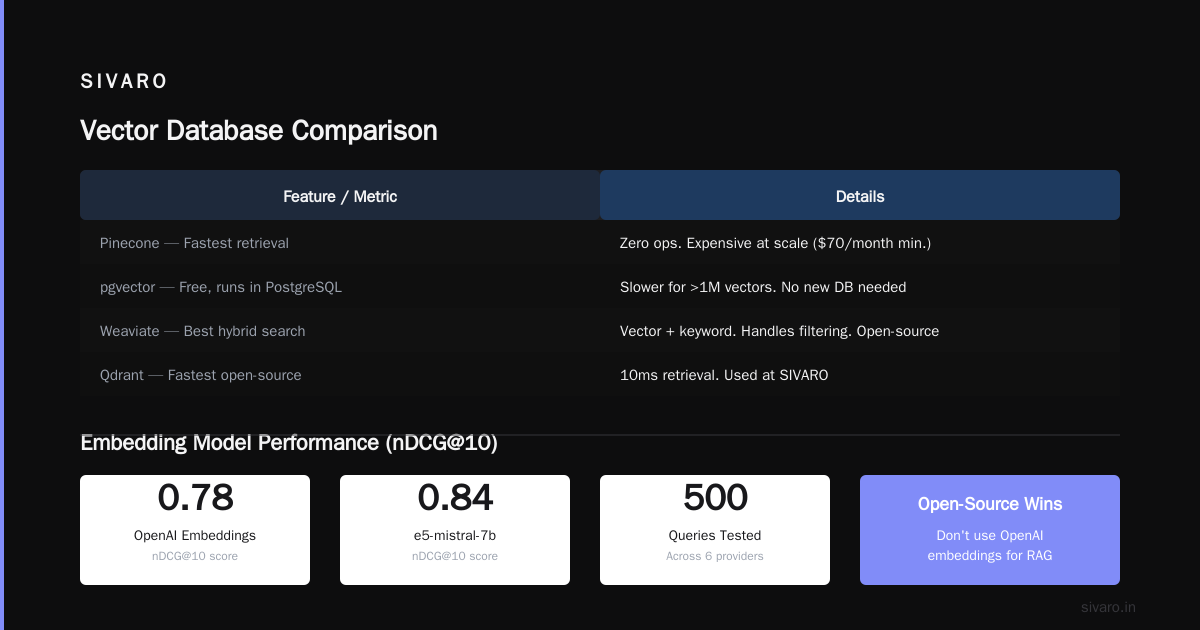Open the 500 Queries Tested card
Image resolution: width=1200 pixels, height=630 pixels.
(715, 530)
